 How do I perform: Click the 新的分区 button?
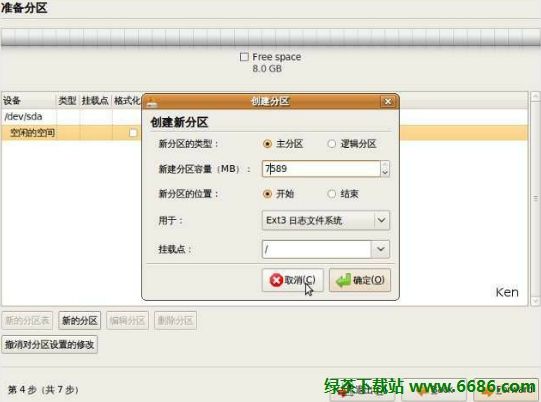click(x=79, y=321)
